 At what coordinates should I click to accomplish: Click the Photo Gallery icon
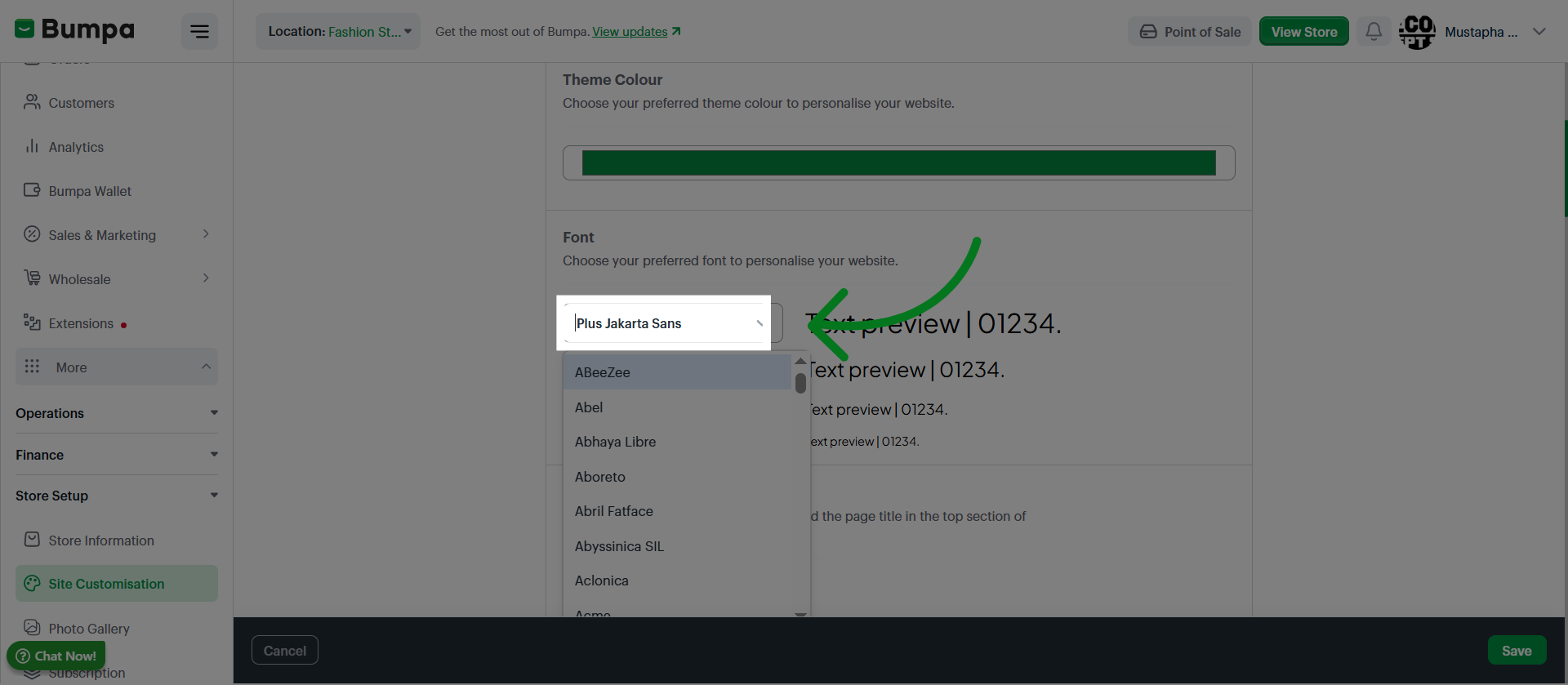pyautogui.click(x=32, y=628)
